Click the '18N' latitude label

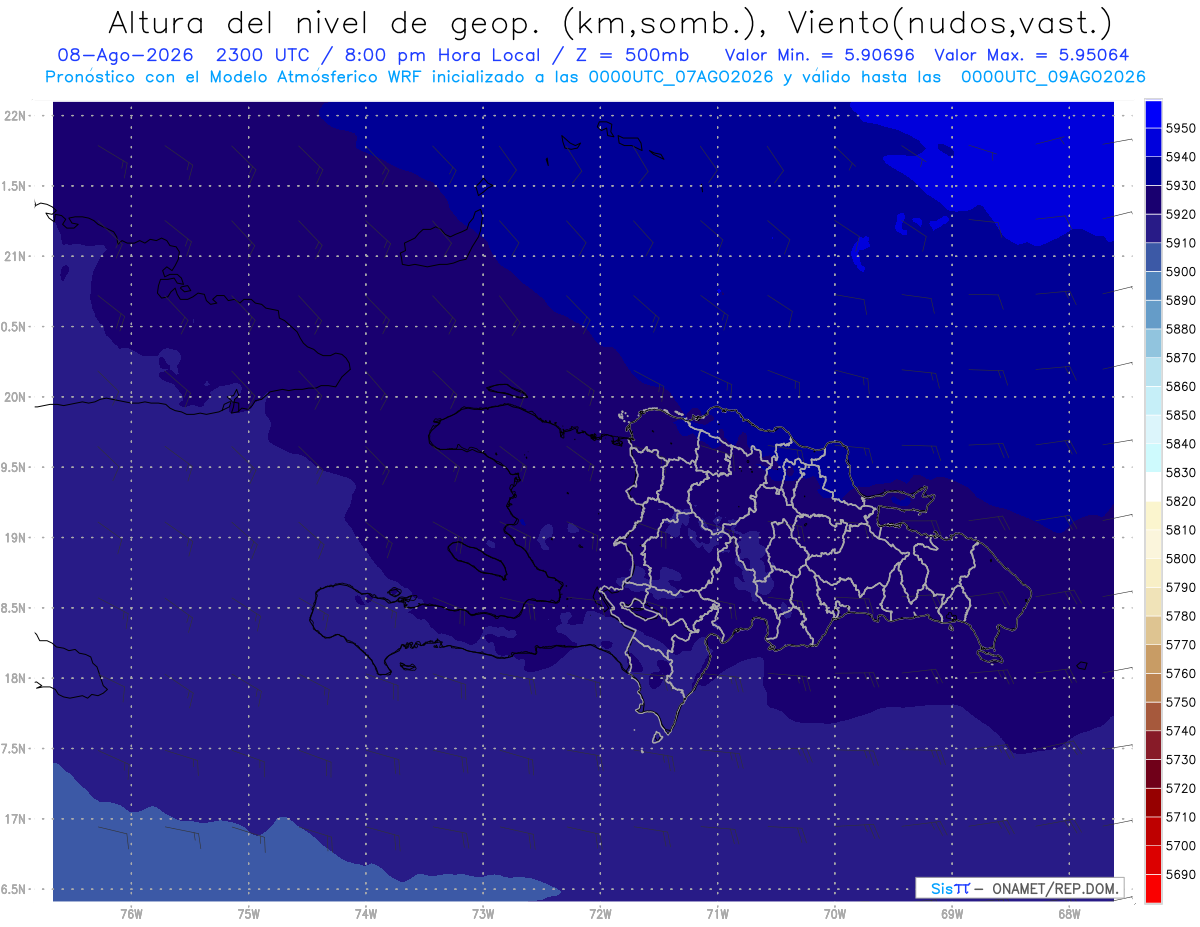pyautogui.click(x=16, y=679)
